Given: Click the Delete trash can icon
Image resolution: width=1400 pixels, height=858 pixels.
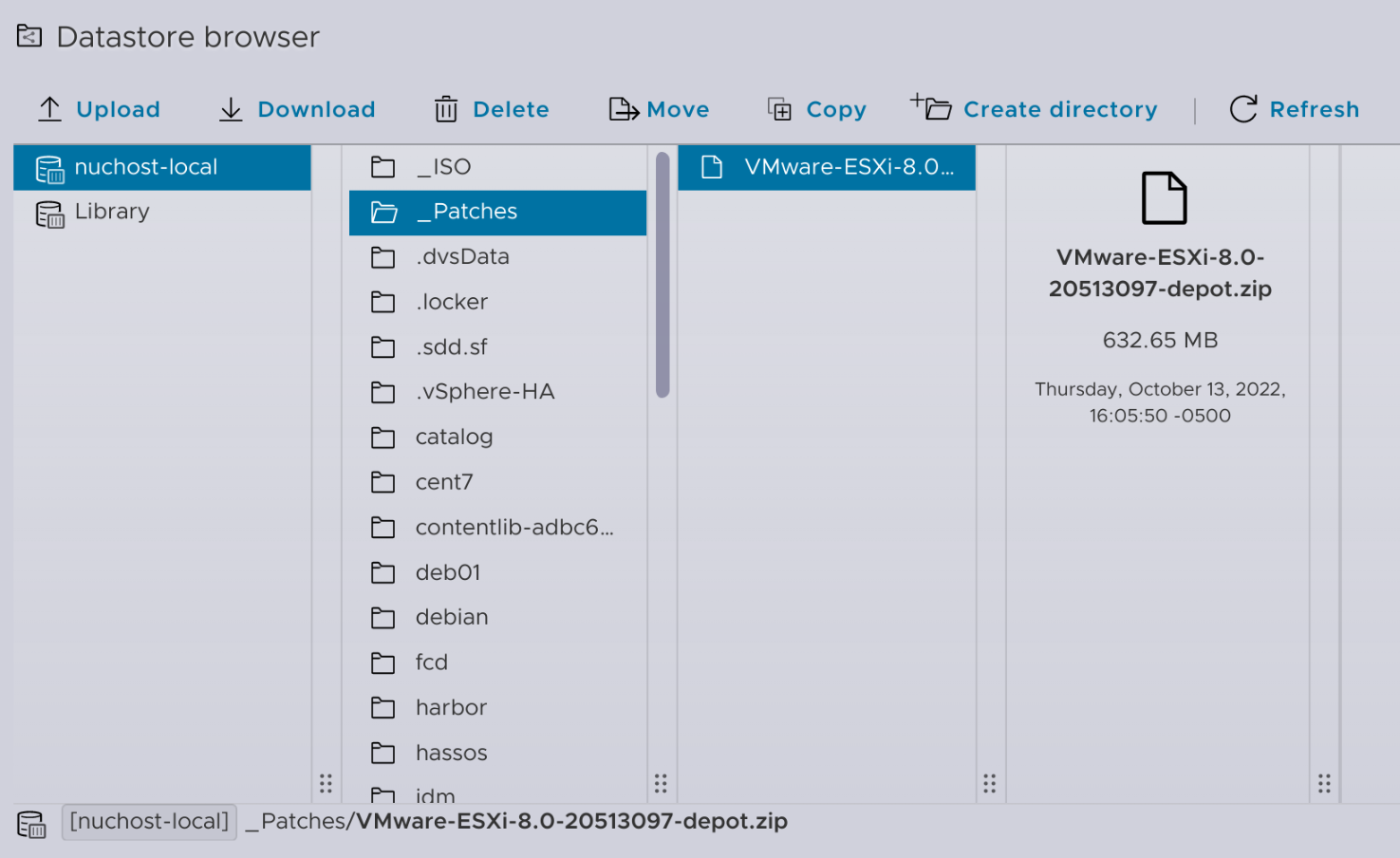Looking at the screenshot, I should click(446, 109).
